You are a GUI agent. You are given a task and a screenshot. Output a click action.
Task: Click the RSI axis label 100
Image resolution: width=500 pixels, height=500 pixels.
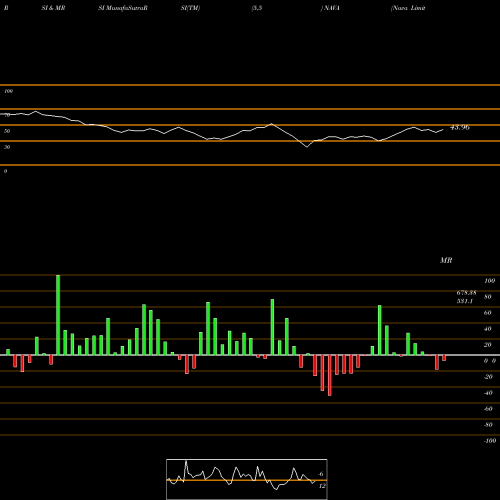click(9, 91)
